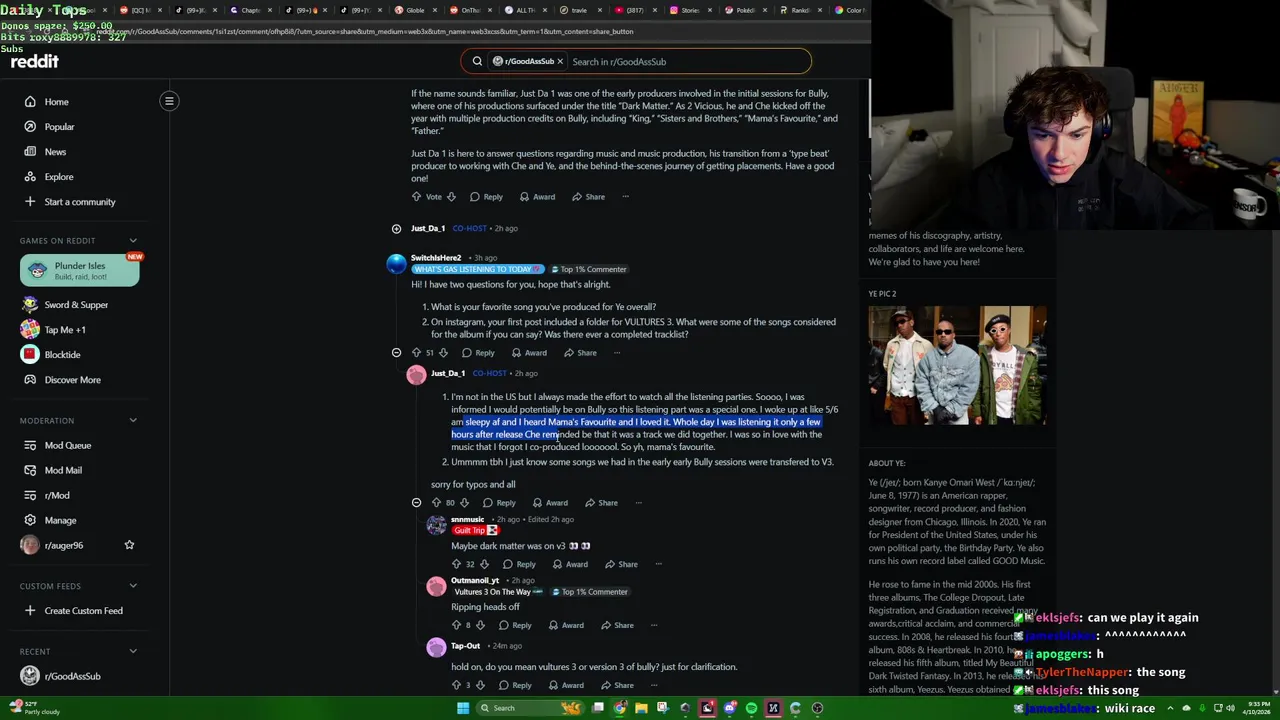Downvote the SwitchIsHere2 comment
Screen dimensions: 1280x720
[443, 353]
